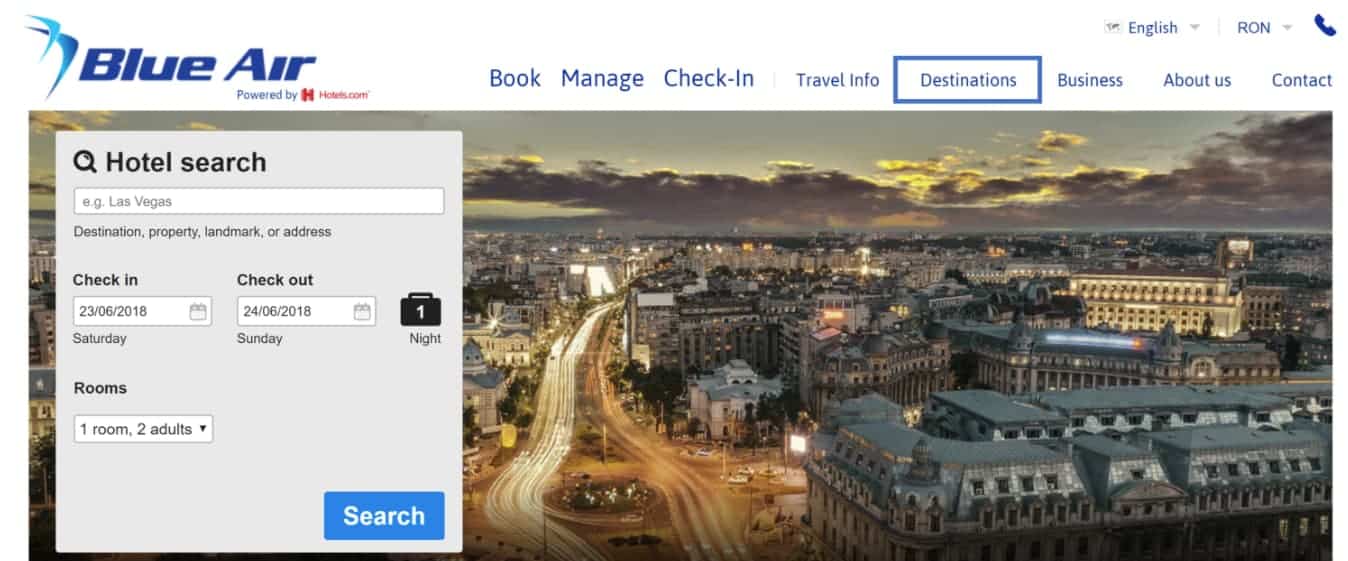Open the Travel Info menu
The height and width of the screenshot is (561, 1348).
[838, 80]
